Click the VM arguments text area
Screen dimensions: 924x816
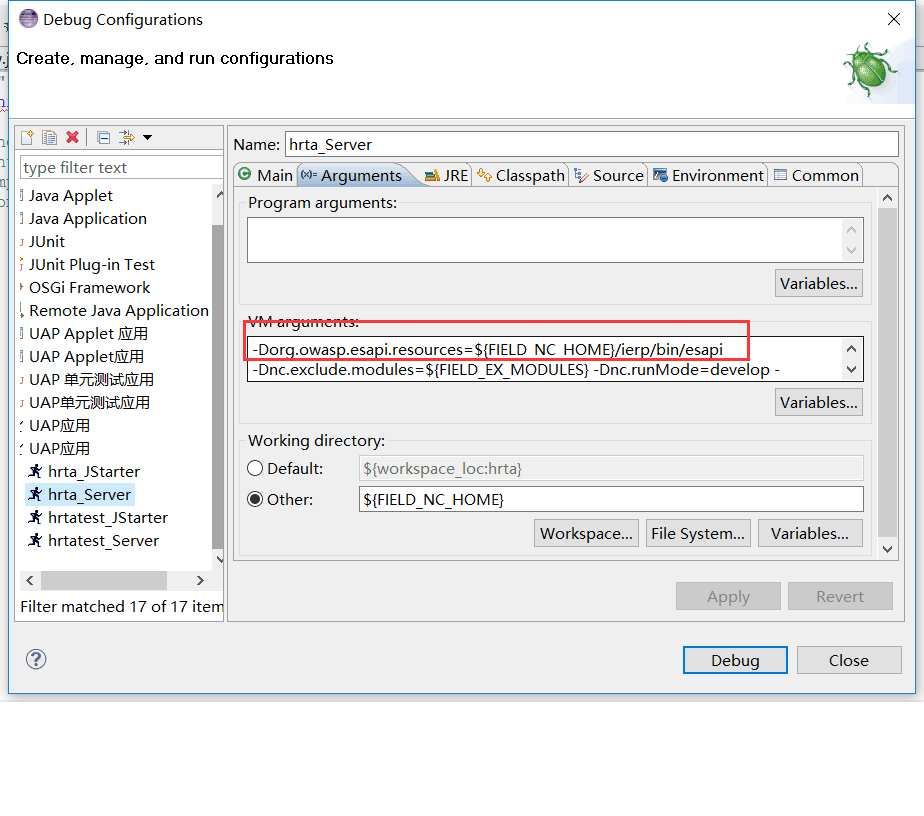pos(546,359)
